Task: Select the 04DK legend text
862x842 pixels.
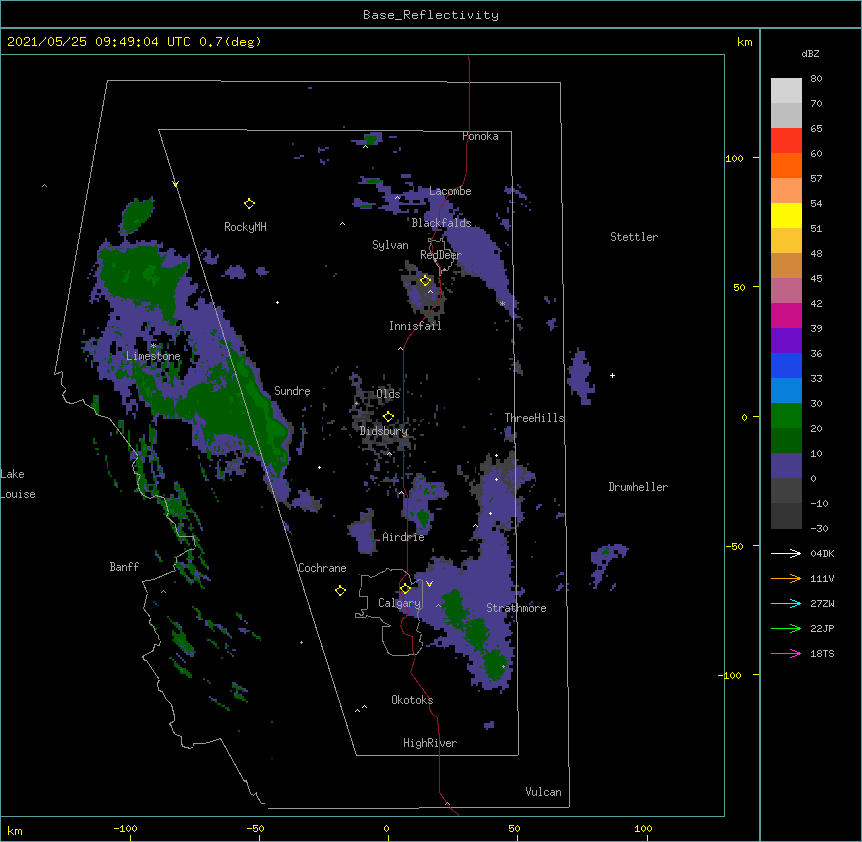Action: [822, 553]
